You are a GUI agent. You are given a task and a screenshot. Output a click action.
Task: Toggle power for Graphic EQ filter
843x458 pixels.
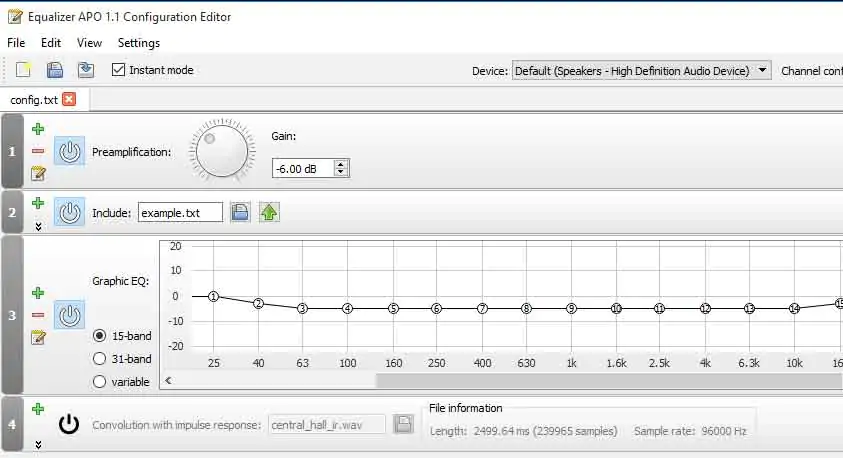coord(69,315)
